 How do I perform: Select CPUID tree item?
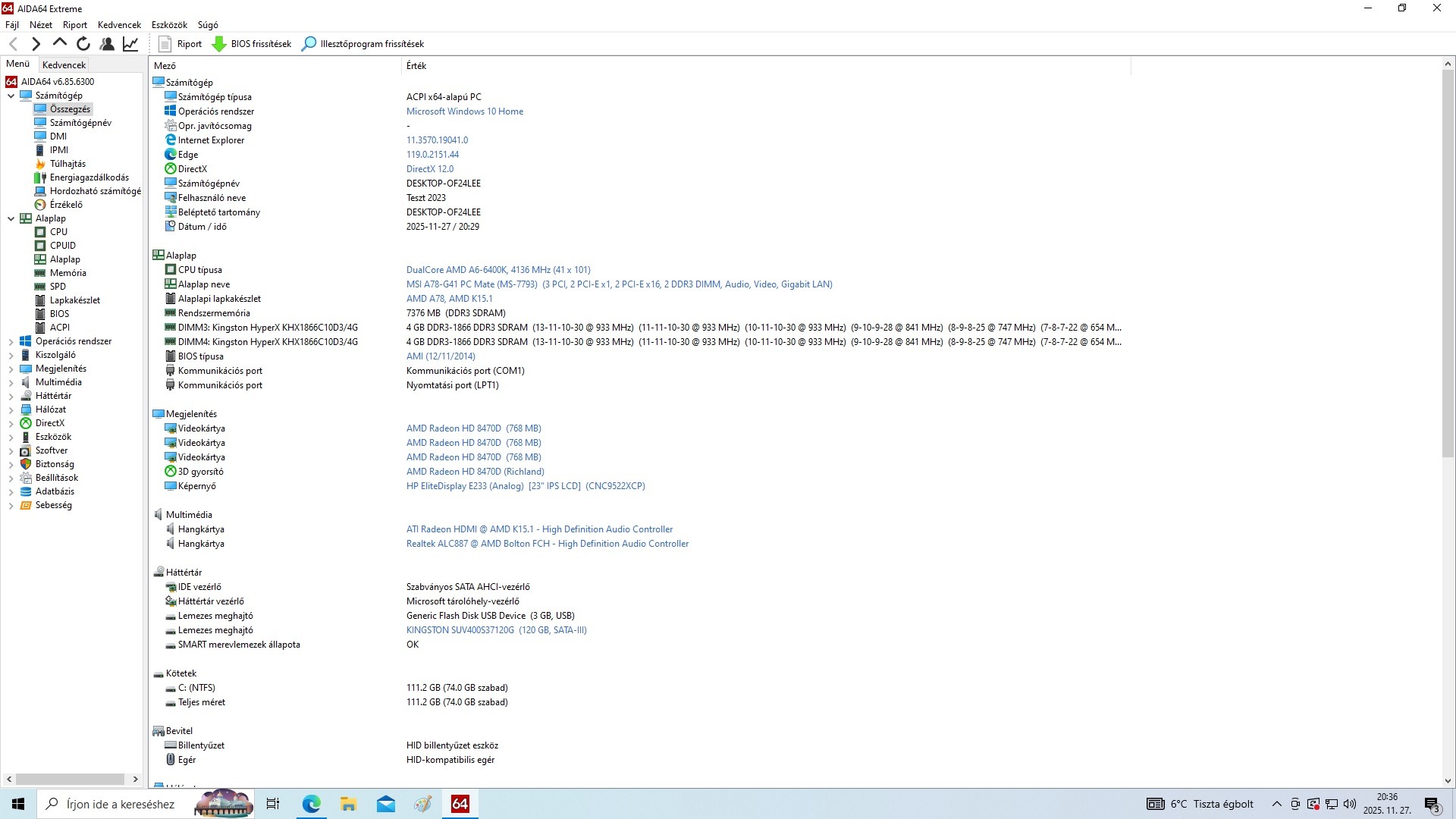click(62, 246)
